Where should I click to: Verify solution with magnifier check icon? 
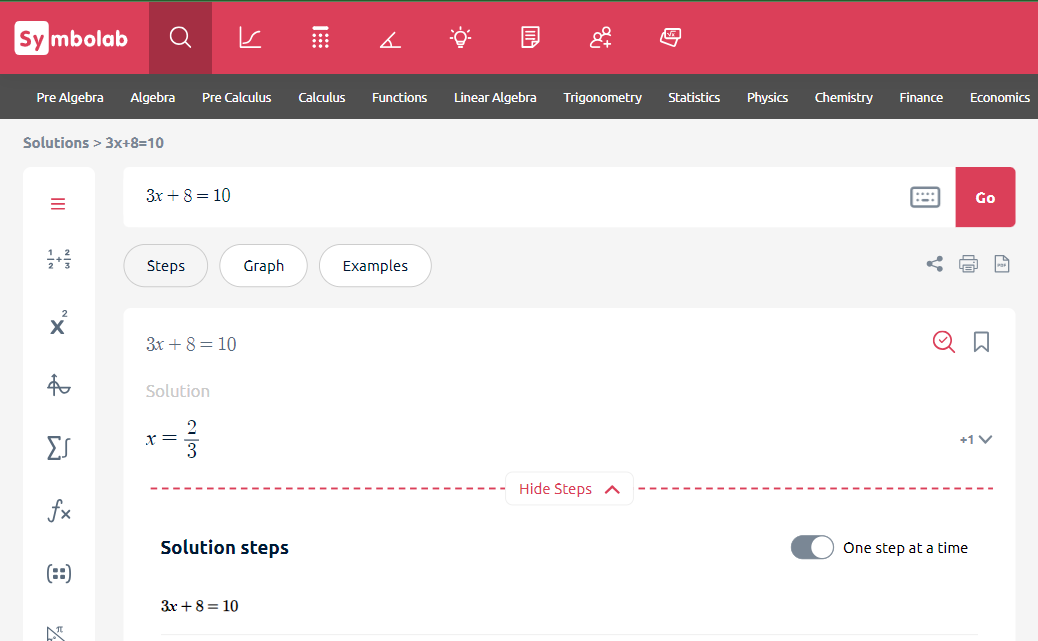point(943,342)
